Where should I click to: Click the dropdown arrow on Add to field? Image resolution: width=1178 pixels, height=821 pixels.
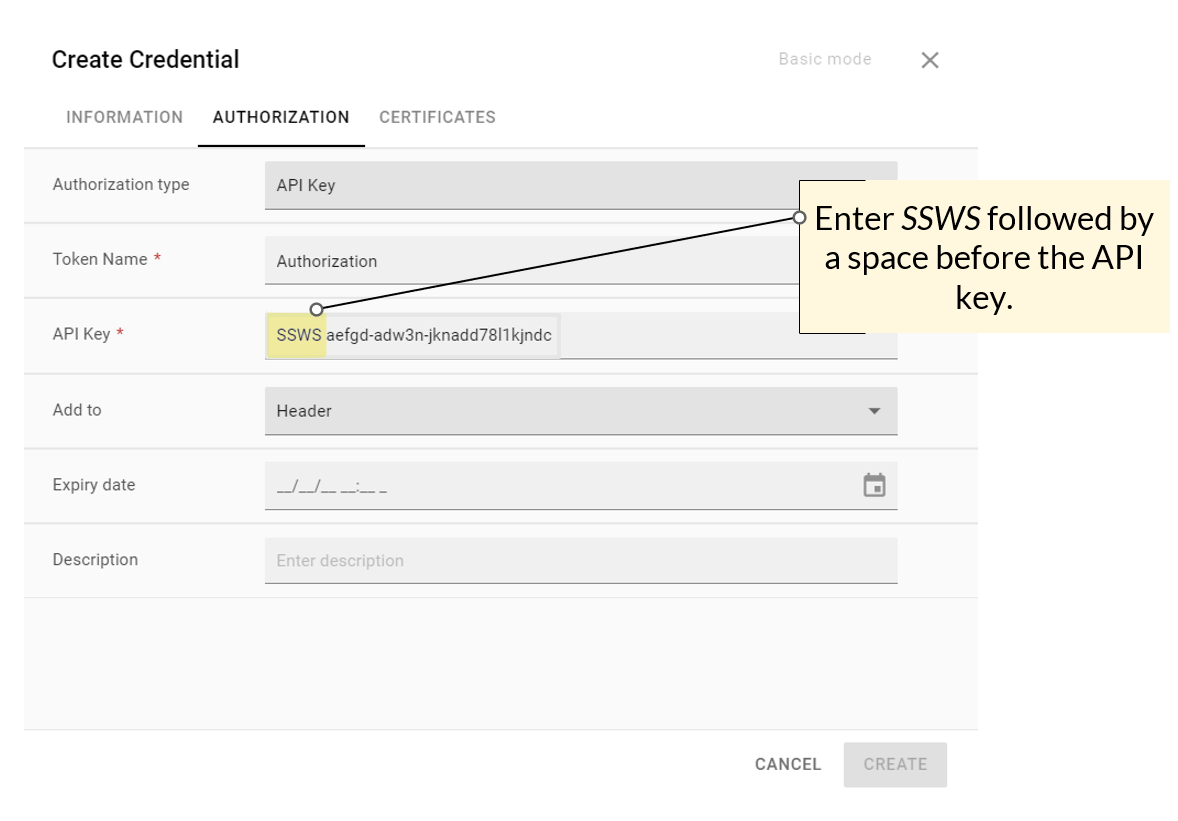click(x=875, y=410)
